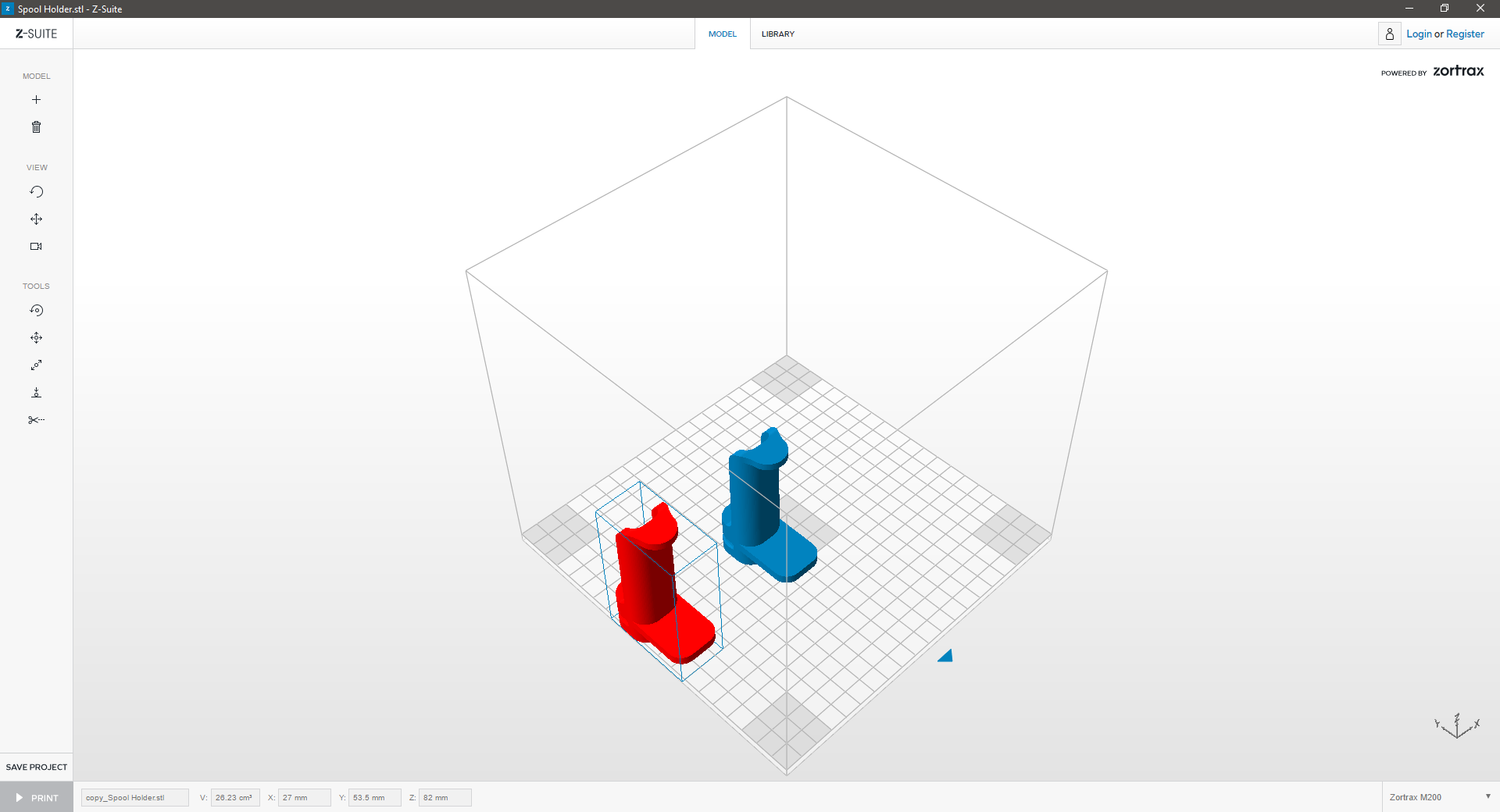1500x812 pixels.
Task: Open the Zortrax M200 printer dropdown
Action: coord(1439,797)
